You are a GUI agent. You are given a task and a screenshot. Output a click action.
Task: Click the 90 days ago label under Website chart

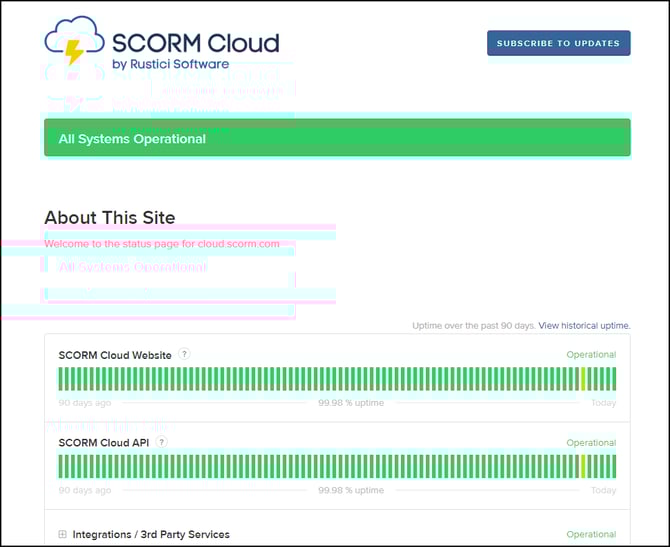click(x=85, y=403)
